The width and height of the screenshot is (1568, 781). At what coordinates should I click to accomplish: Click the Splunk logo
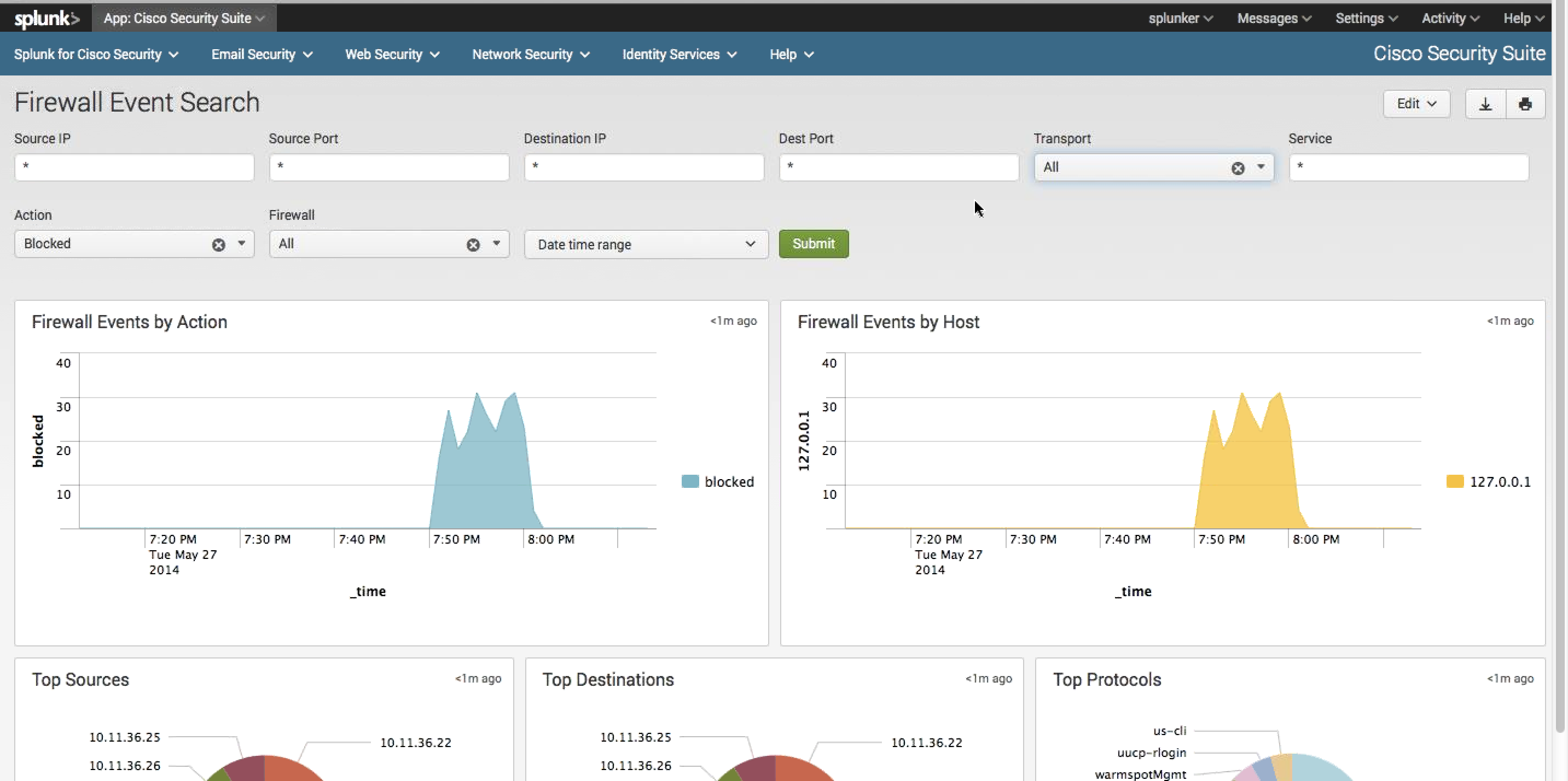(x=47, y=18)
